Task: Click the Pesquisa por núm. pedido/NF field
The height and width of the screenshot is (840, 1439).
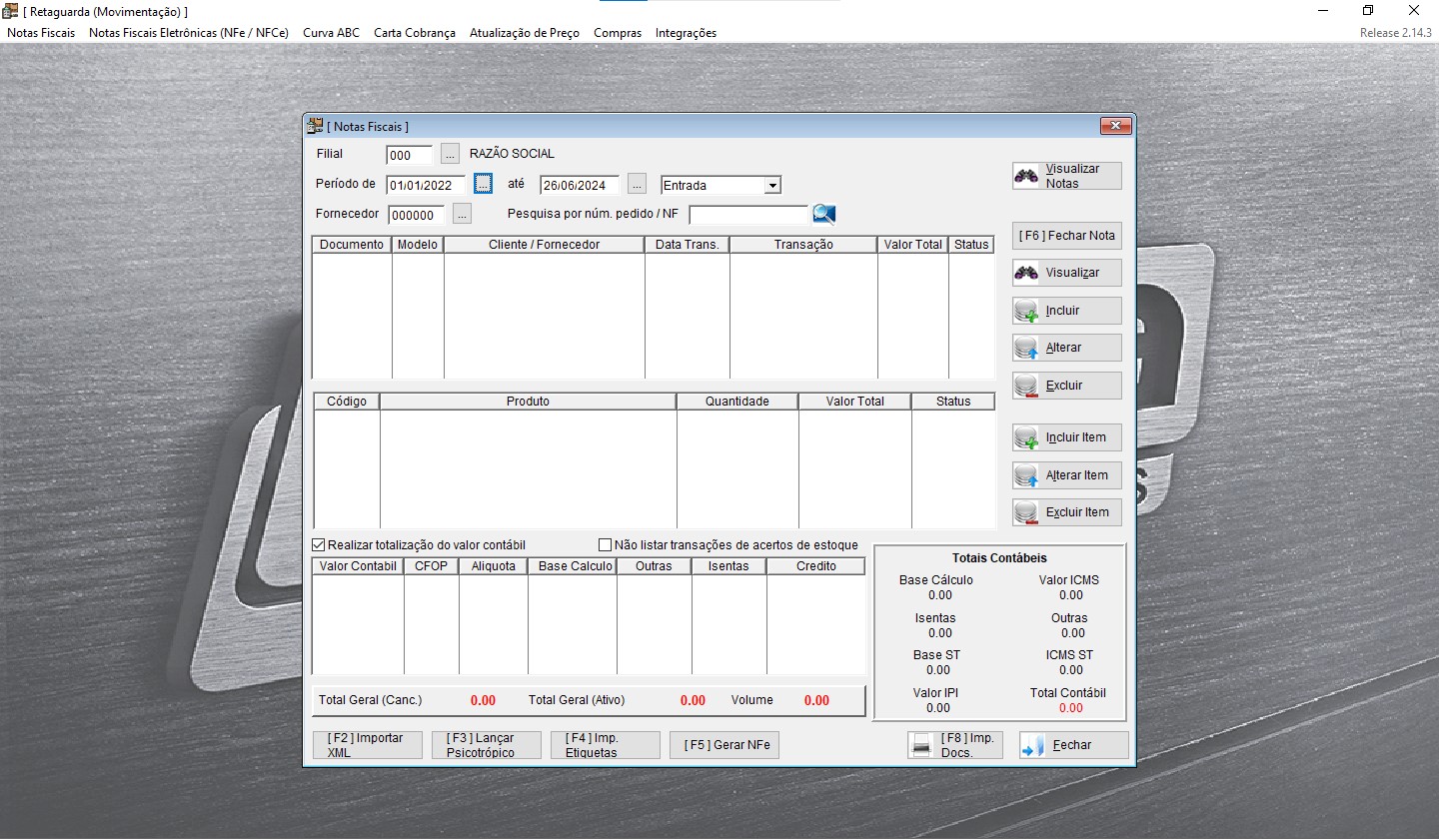Action: pyautogui.click(x=747, y=215)
